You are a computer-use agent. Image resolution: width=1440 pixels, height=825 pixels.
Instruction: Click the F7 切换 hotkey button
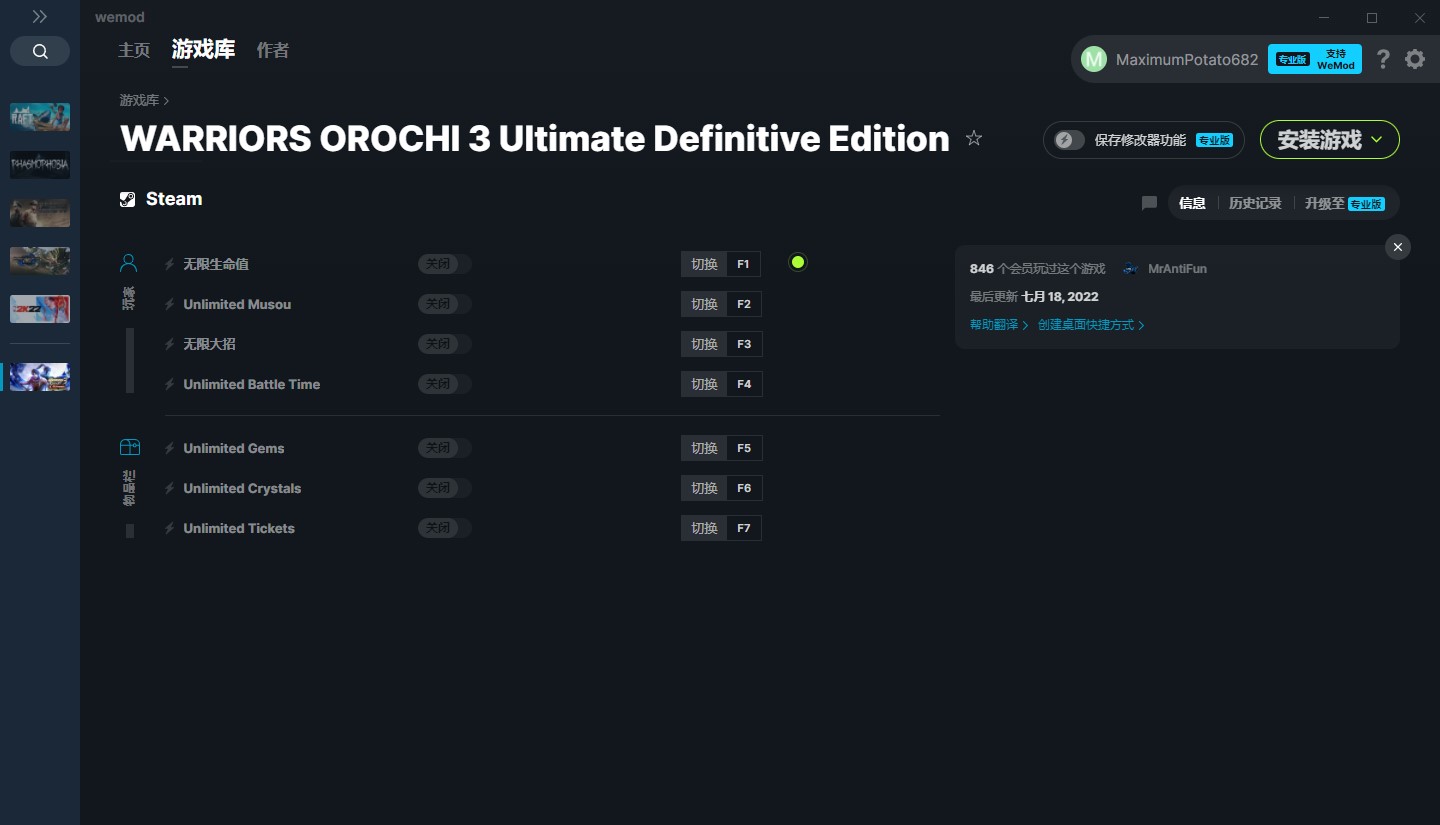click(x=721, y=528)
